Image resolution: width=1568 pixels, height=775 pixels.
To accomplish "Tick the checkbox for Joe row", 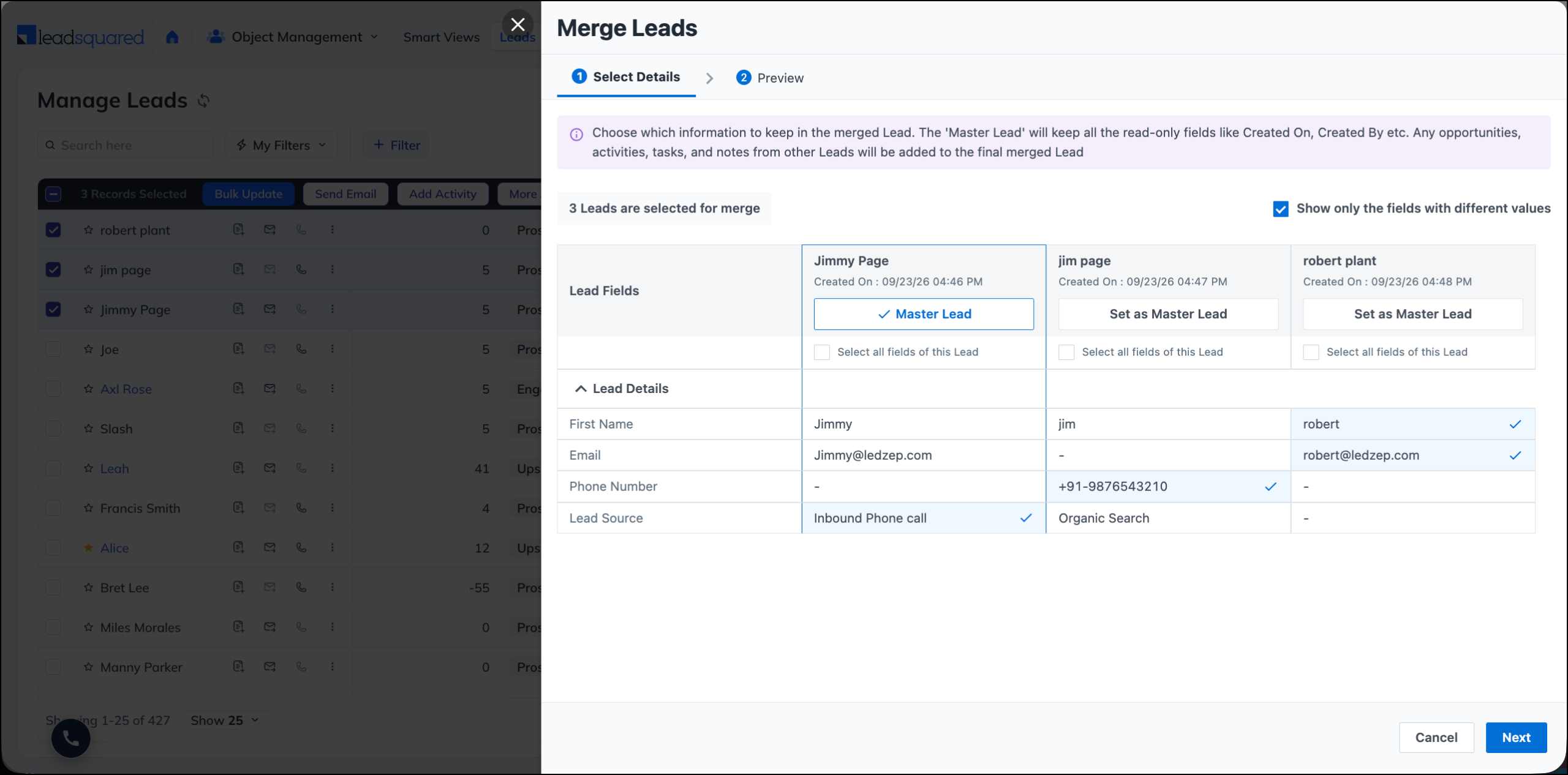I will 53,349.
